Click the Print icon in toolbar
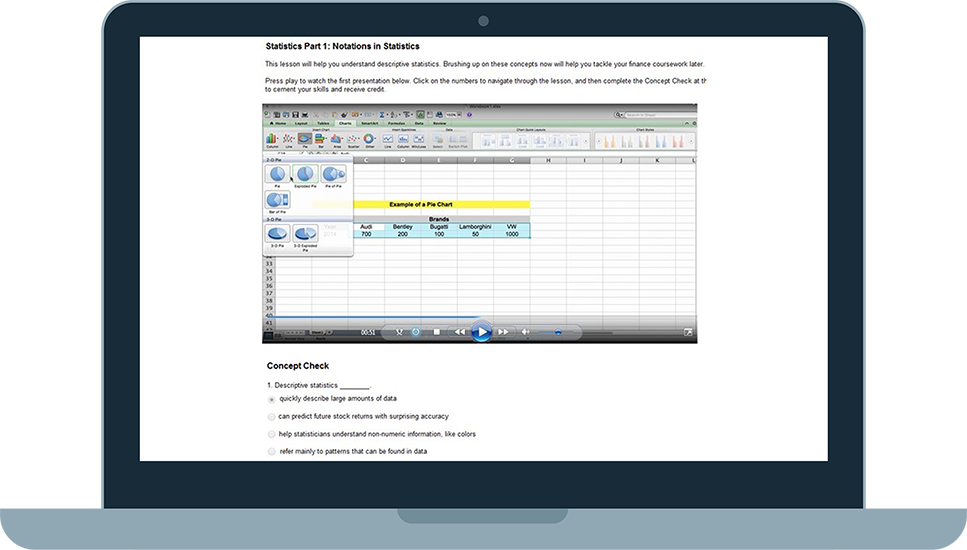 (305, 115)
